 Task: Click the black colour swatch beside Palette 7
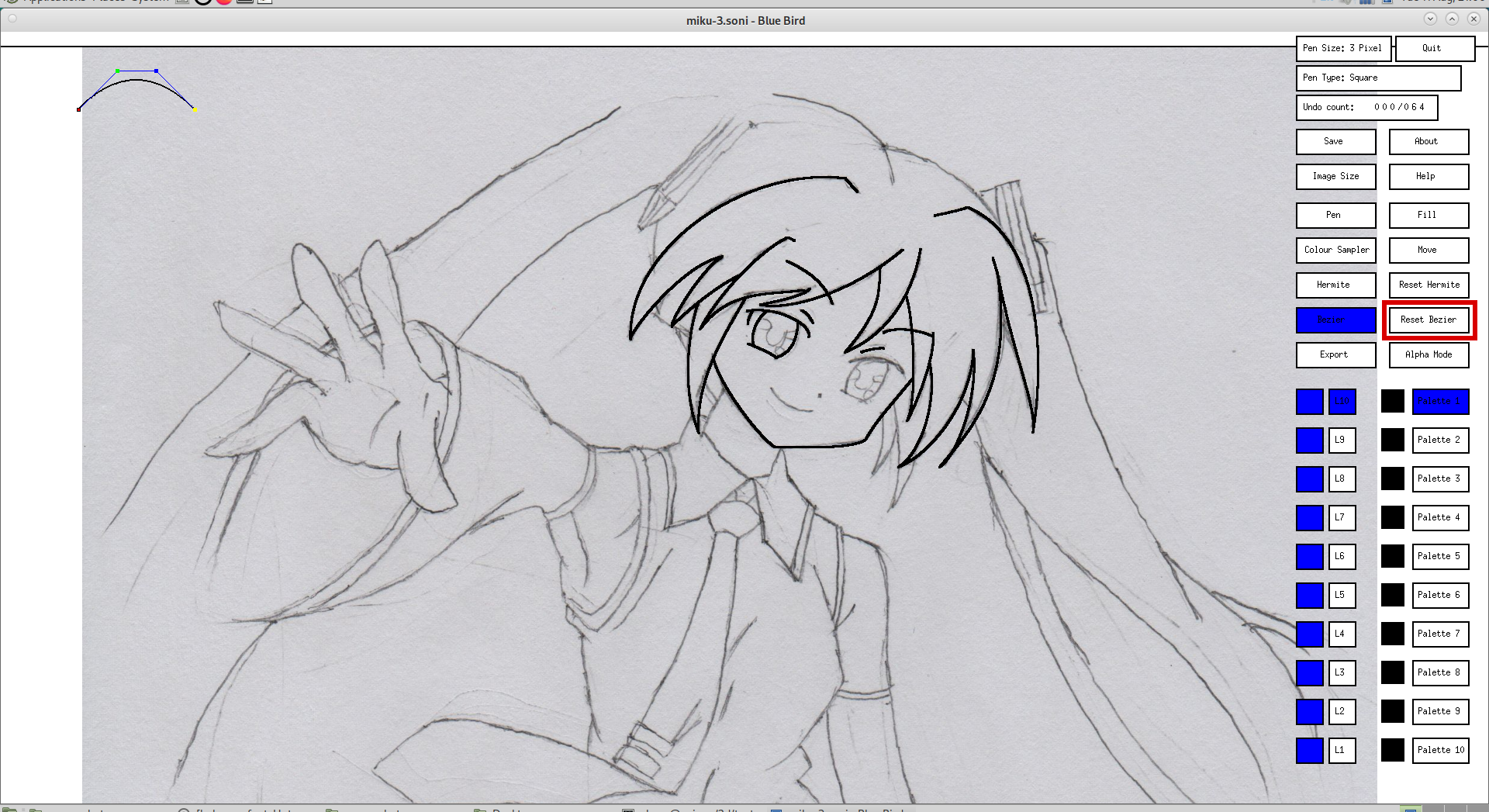1393,634
